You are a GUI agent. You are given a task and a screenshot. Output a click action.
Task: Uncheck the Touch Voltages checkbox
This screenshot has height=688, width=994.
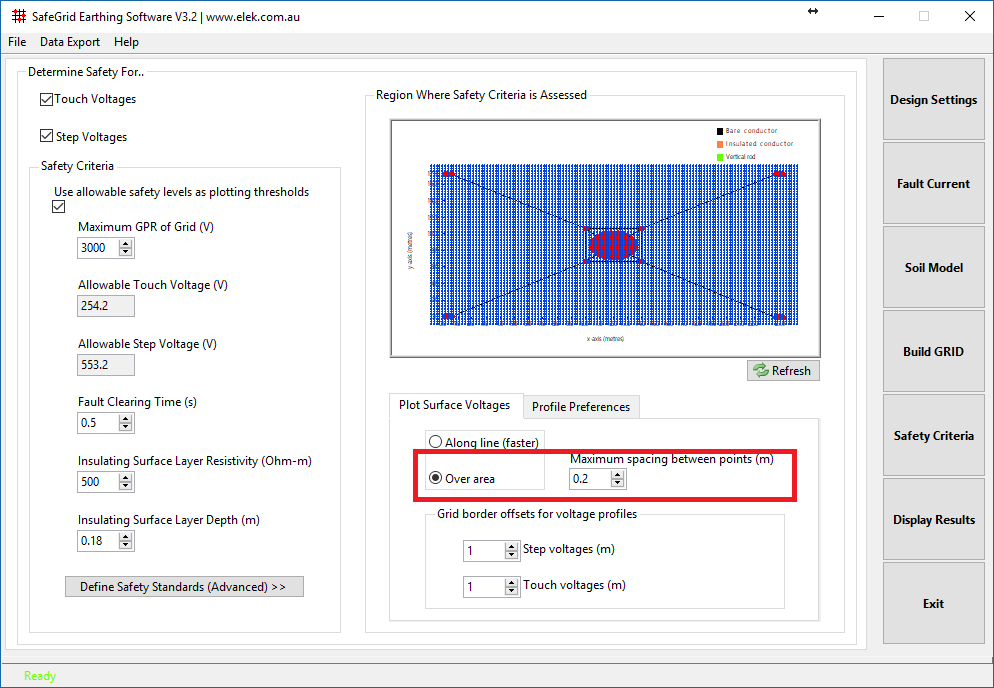point(45,98)
